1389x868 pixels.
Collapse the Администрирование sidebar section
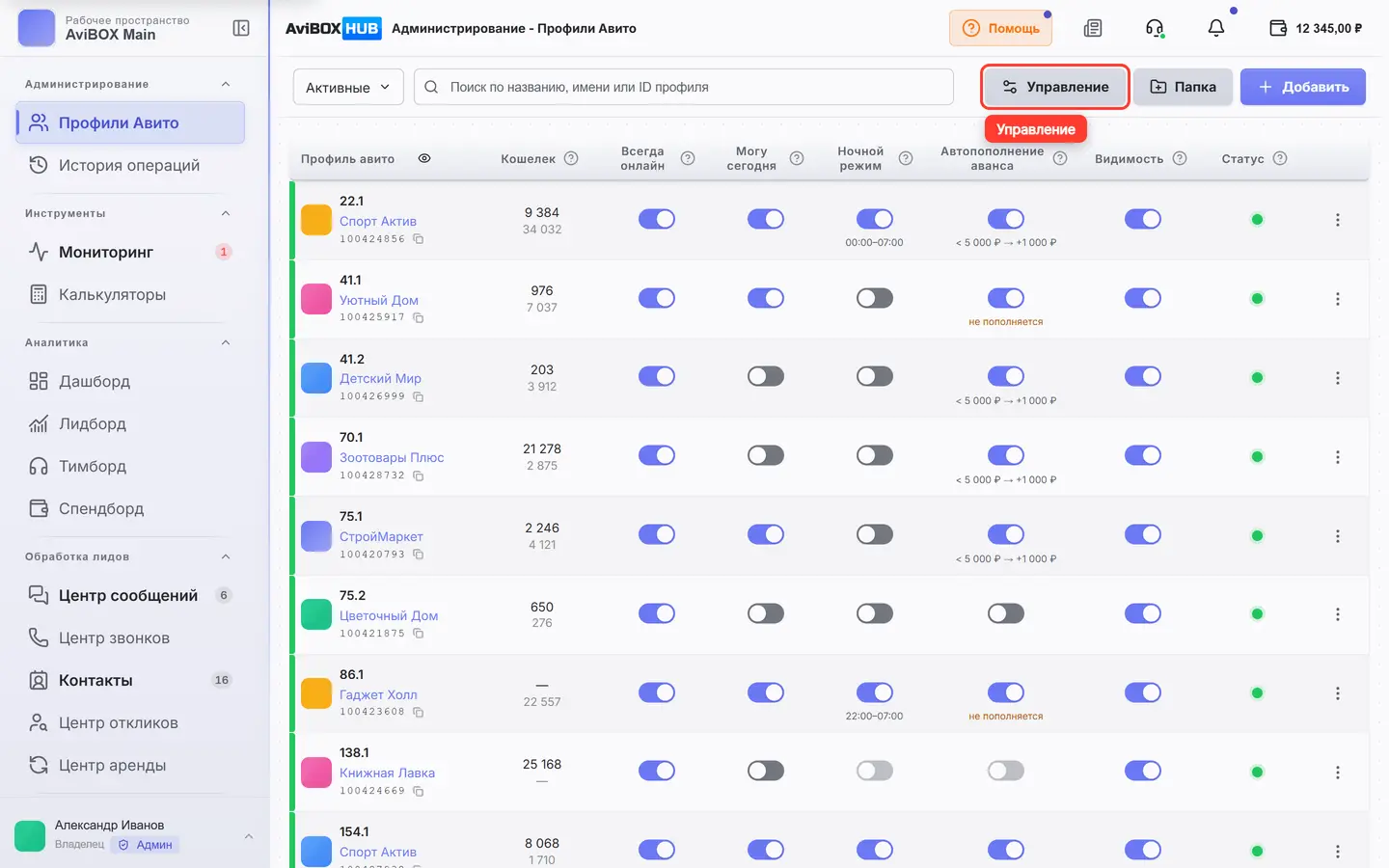226,84
